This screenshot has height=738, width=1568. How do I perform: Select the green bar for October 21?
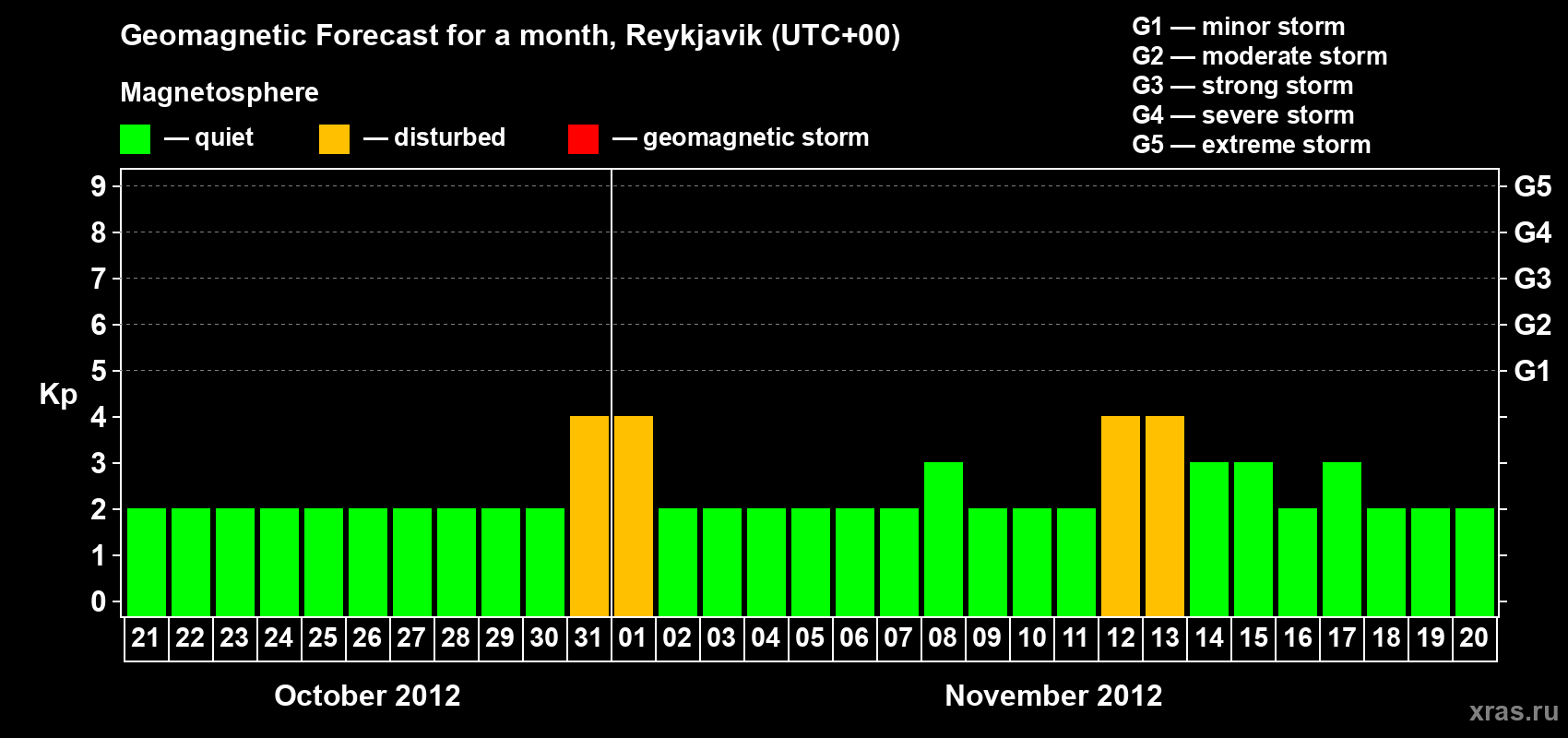point(147,563)
